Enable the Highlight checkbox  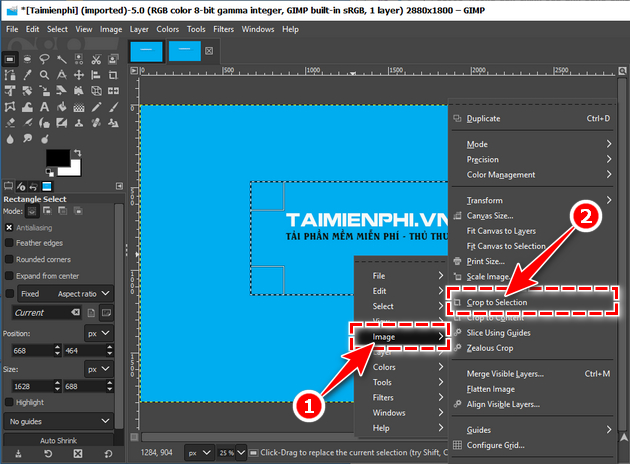tap(9, 402)
